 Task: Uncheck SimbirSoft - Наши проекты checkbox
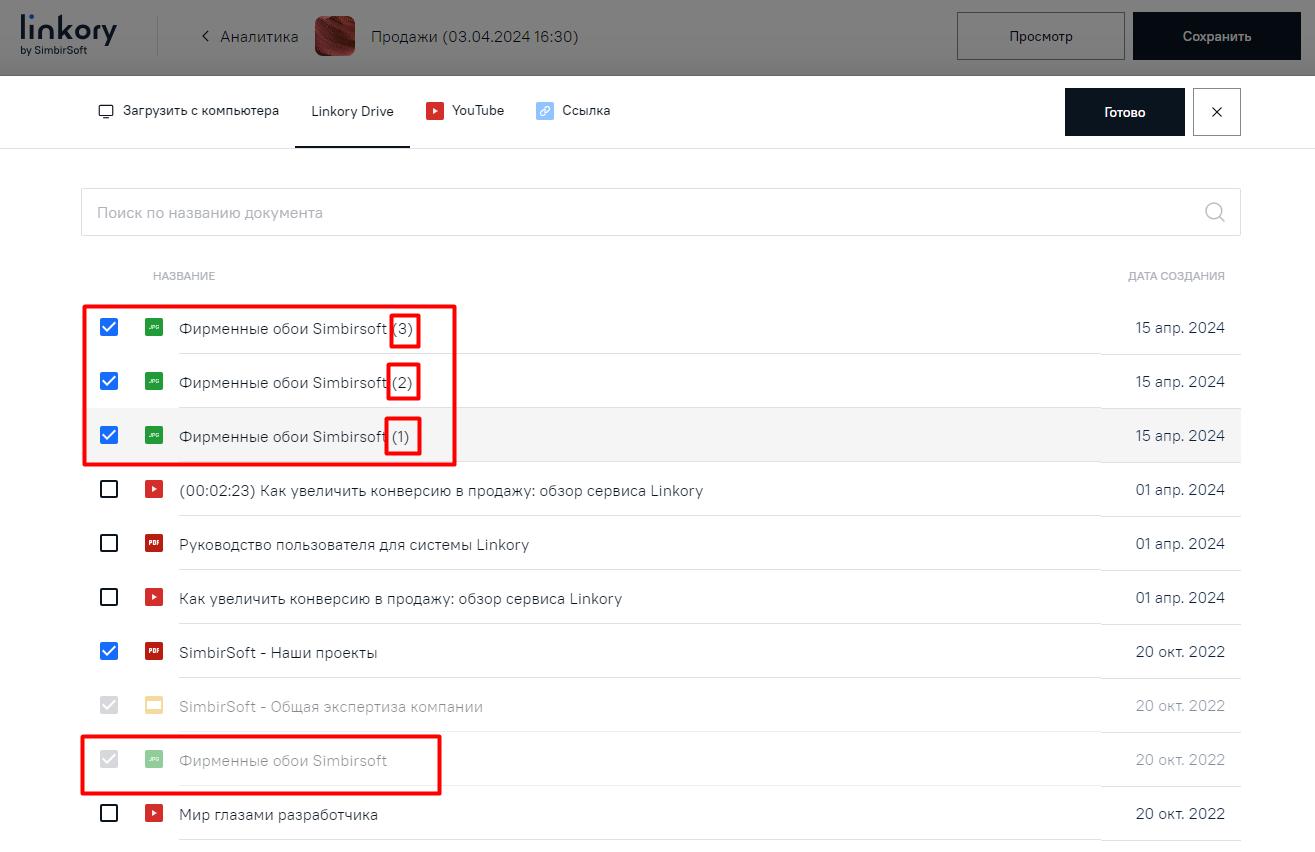tap(109, 651)
